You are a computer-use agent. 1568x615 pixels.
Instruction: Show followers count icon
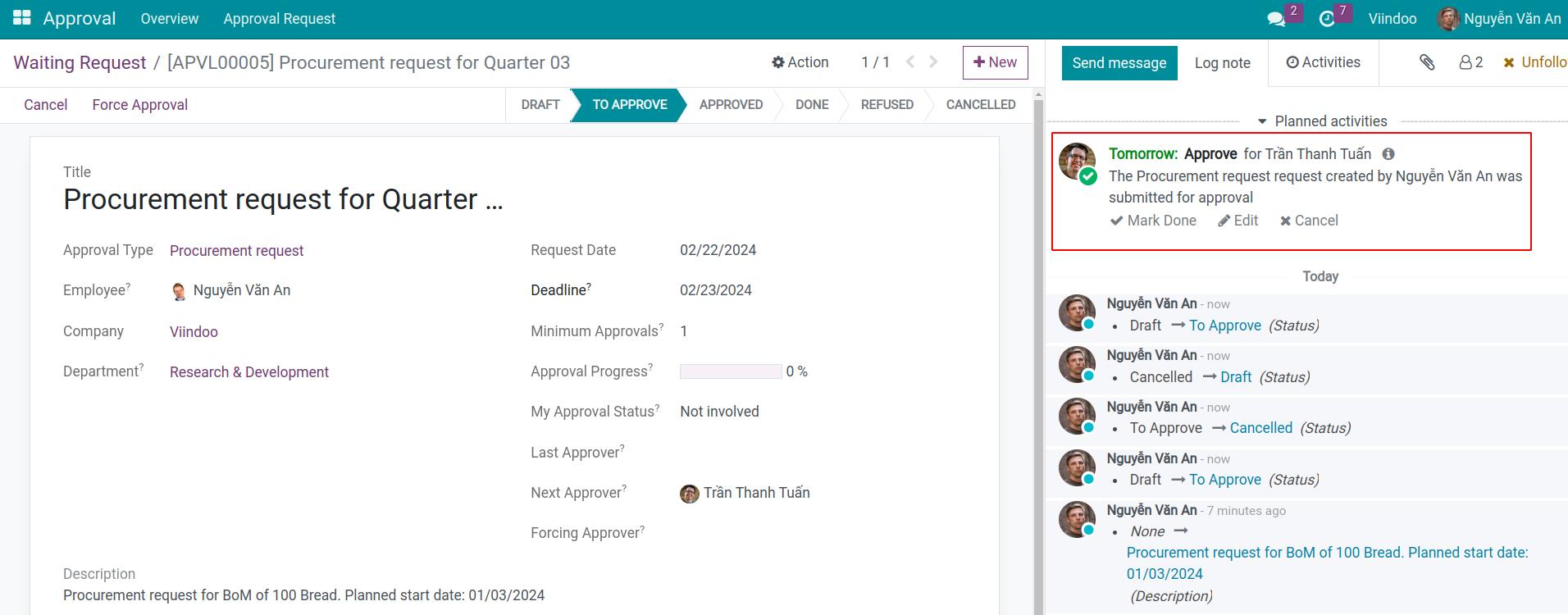1471,62
